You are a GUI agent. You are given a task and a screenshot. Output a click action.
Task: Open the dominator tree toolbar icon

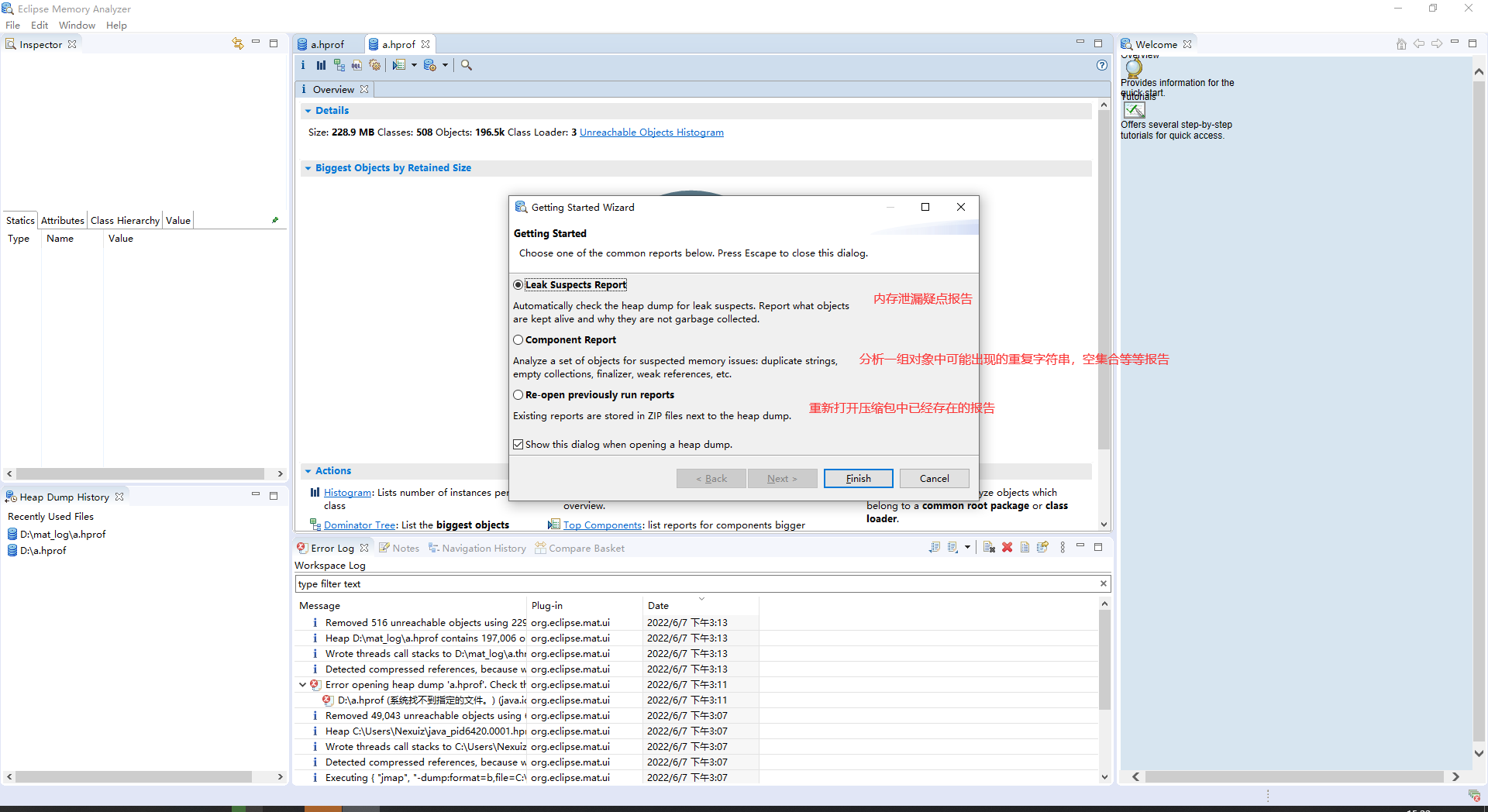point(339,65)
